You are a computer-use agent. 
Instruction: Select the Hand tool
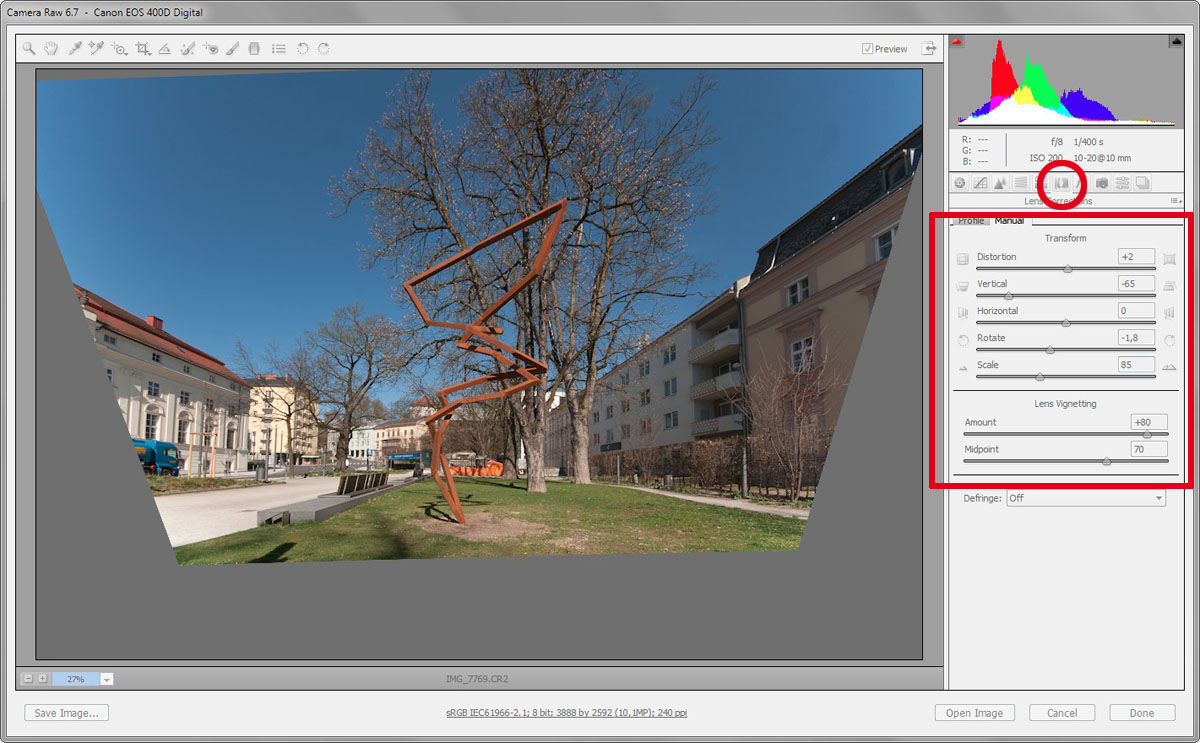[51, 48]
